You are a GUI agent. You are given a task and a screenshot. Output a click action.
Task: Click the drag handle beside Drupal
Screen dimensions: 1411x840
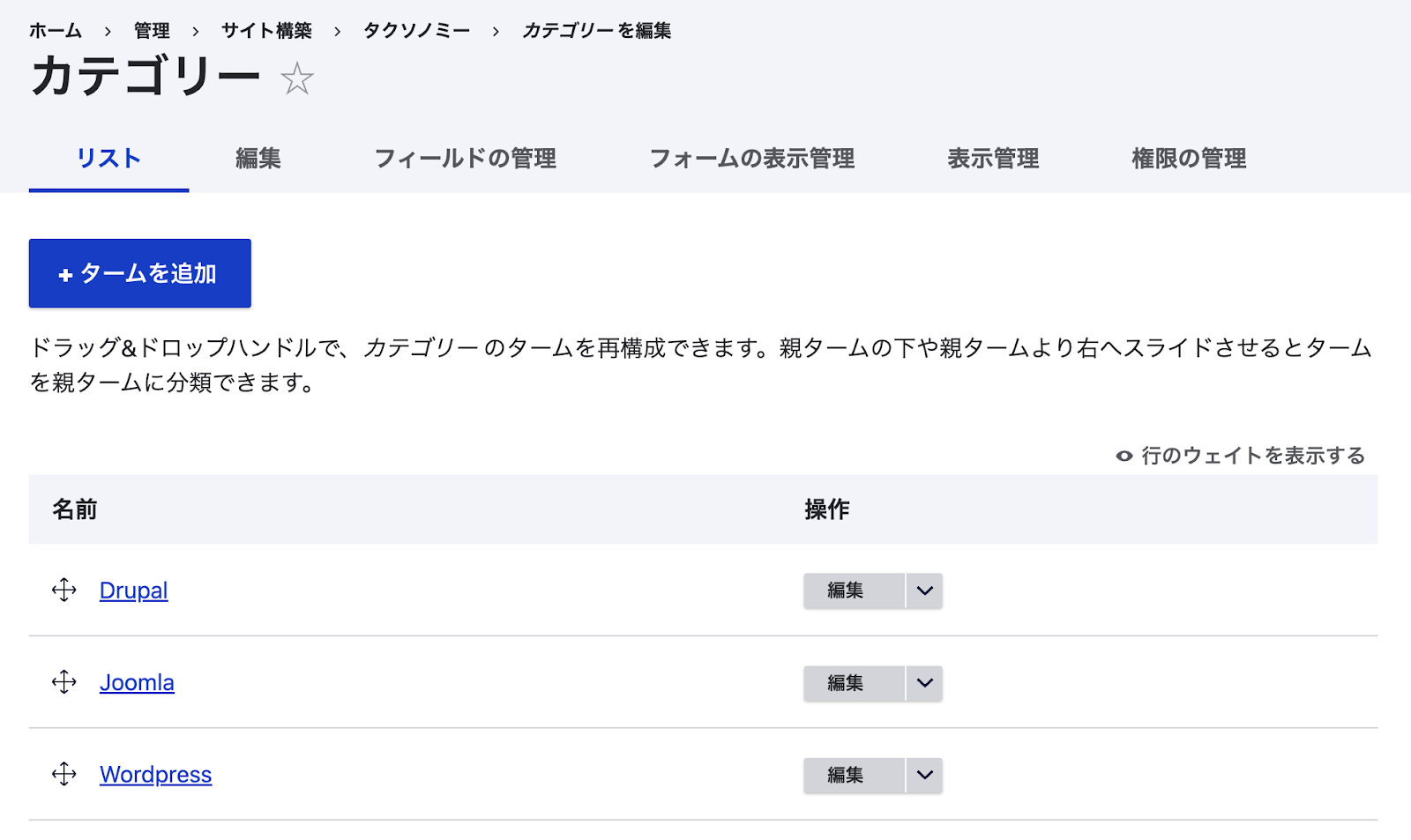tap(64, 590)
